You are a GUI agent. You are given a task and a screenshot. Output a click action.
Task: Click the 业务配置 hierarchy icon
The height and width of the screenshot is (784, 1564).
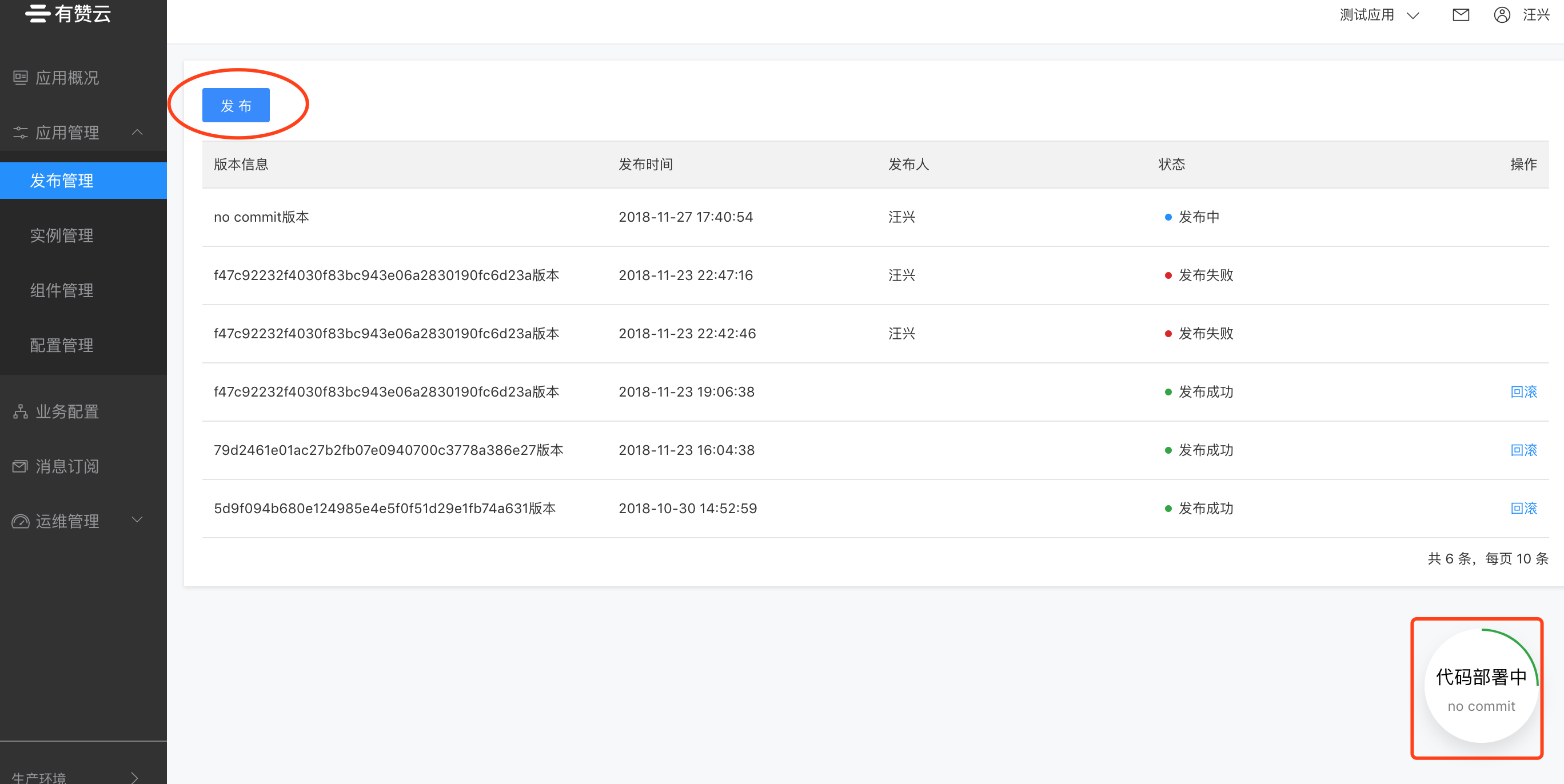(x=21, y=411)
